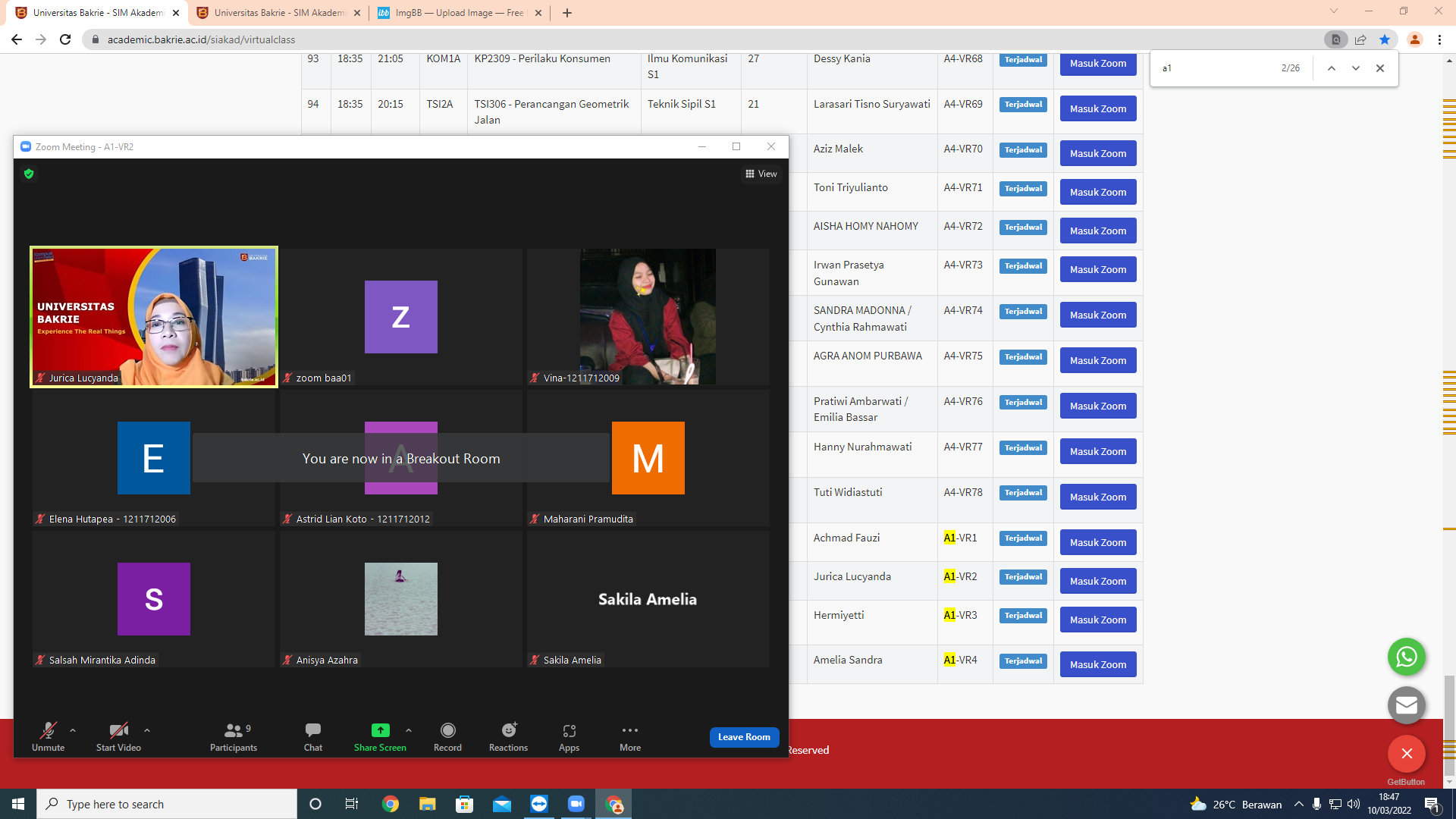Open the email floating contact button
Viewport: 1456px width, 819px height.
pos(1407,705)
